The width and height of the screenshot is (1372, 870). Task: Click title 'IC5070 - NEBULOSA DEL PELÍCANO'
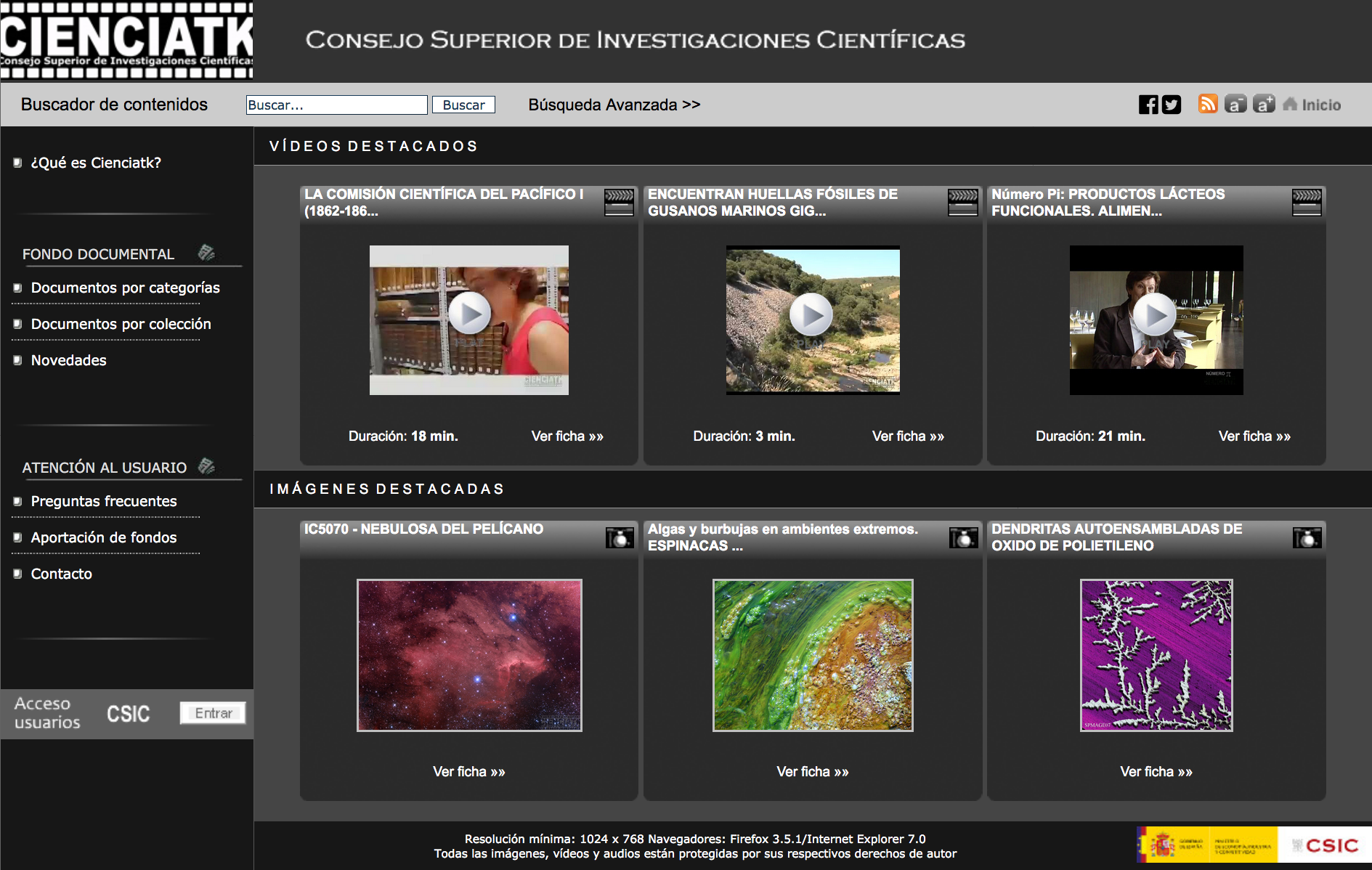coord(423,529)
